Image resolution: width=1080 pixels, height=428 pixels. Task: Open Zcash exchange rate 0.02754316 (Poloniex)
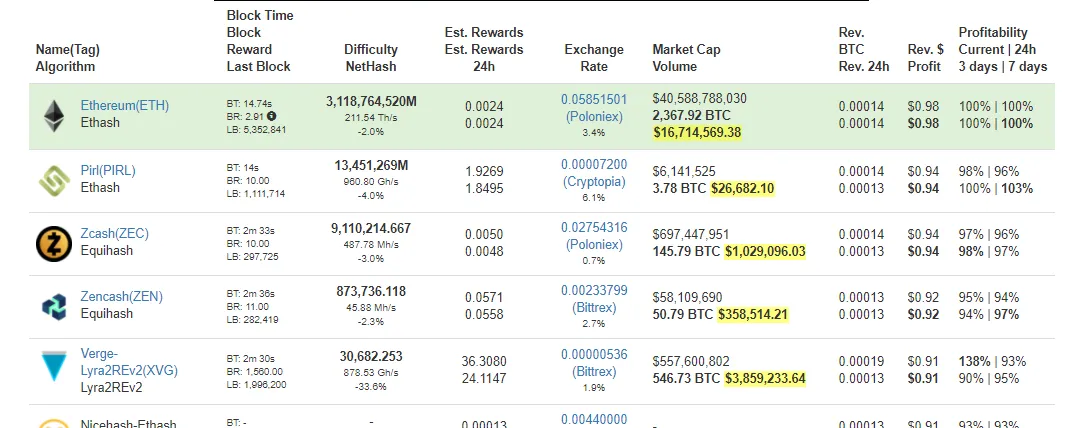pyautogui.click(x=594, y=236)
